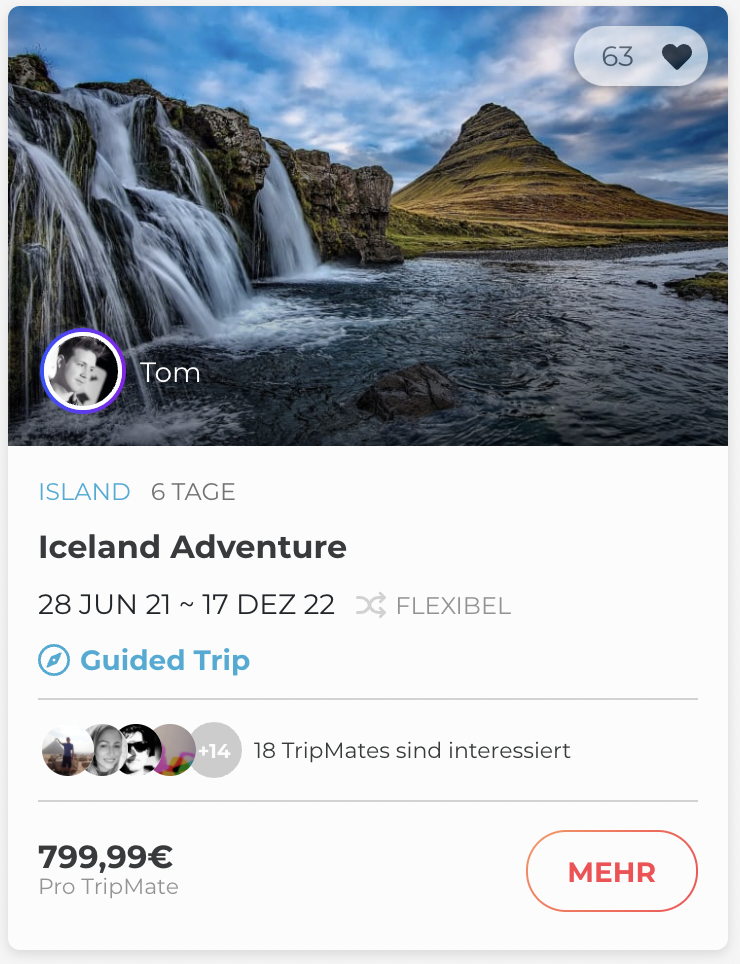Click the compass icon beside Guided Trip

(53, 661)
